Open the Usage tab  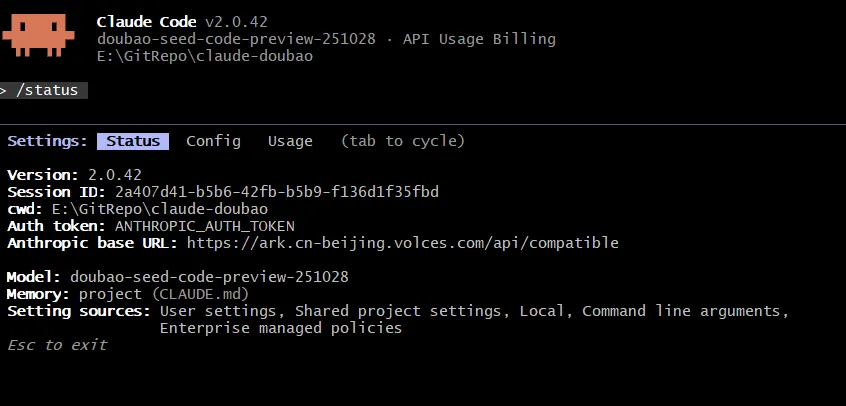pos(290,141)
